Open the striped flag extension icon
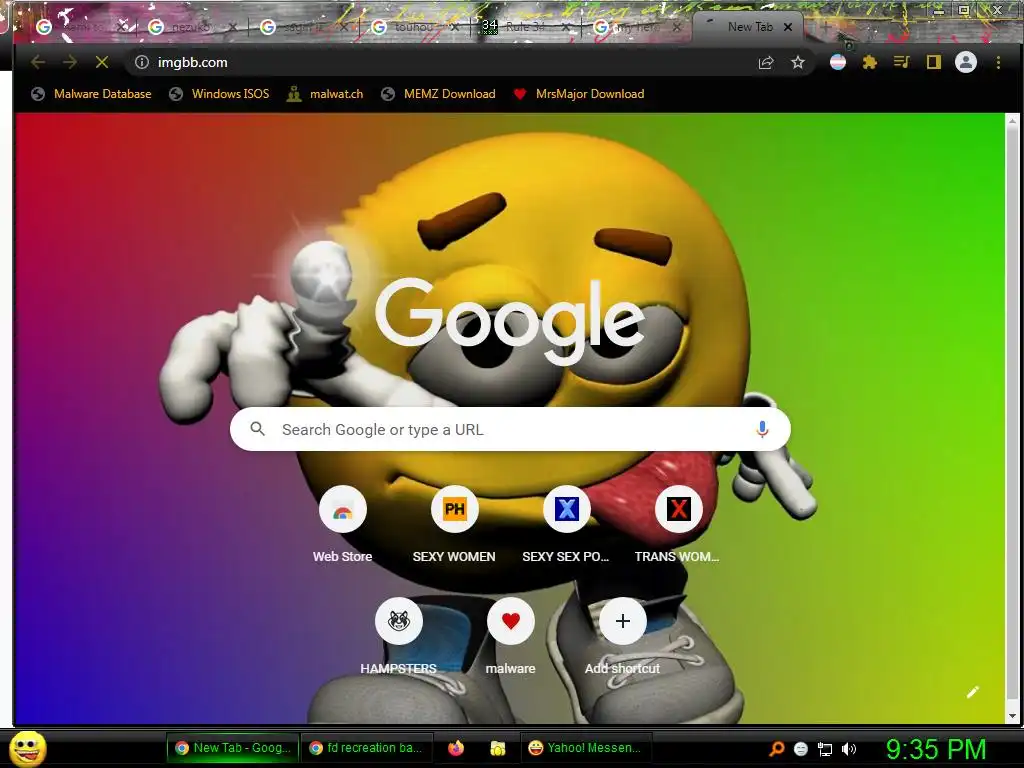This screenshot has width=1024, height=768. pos(838,62)
